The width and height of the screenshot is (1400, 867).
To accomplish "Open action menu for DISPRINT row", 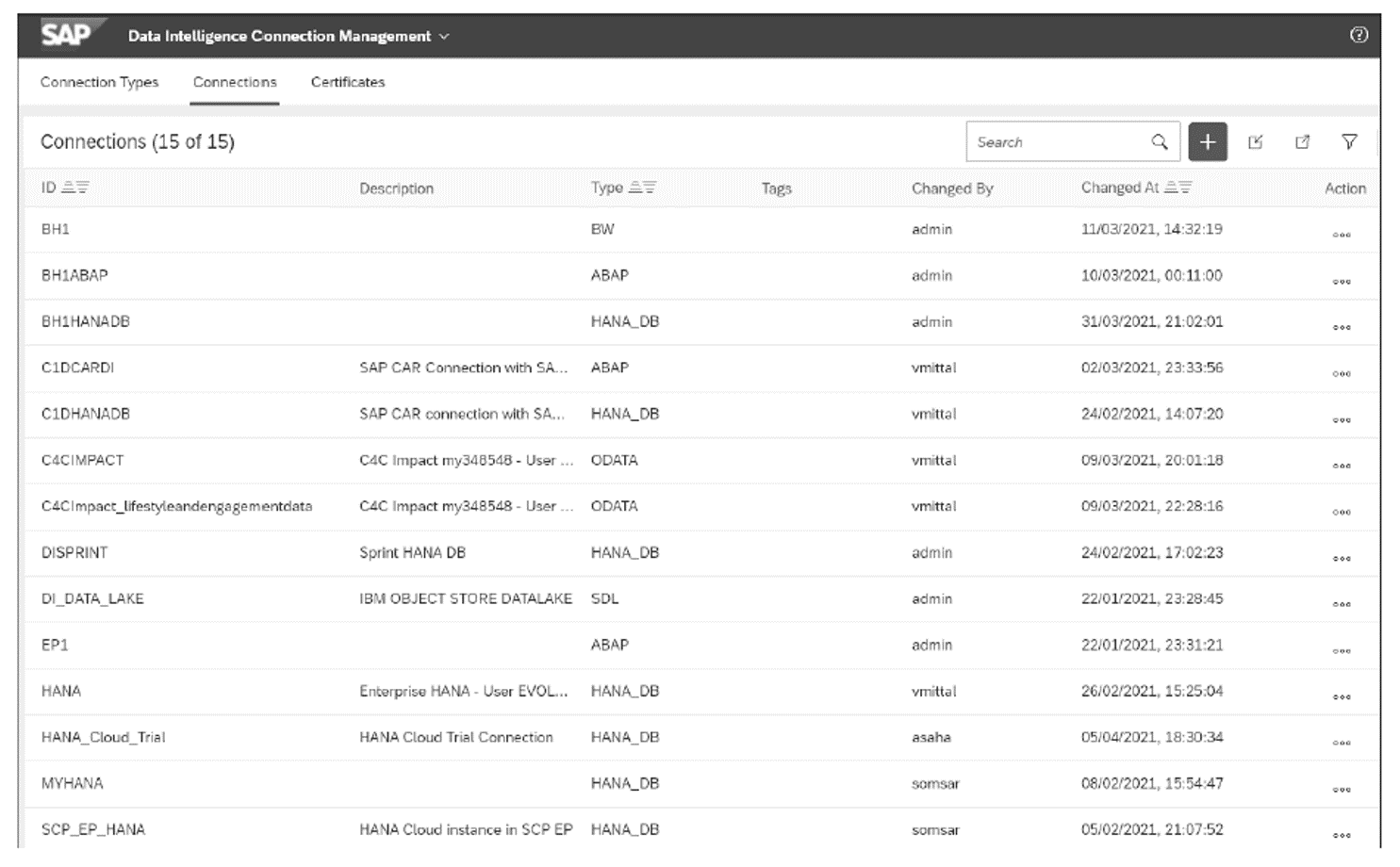I will pos(1342,558).
